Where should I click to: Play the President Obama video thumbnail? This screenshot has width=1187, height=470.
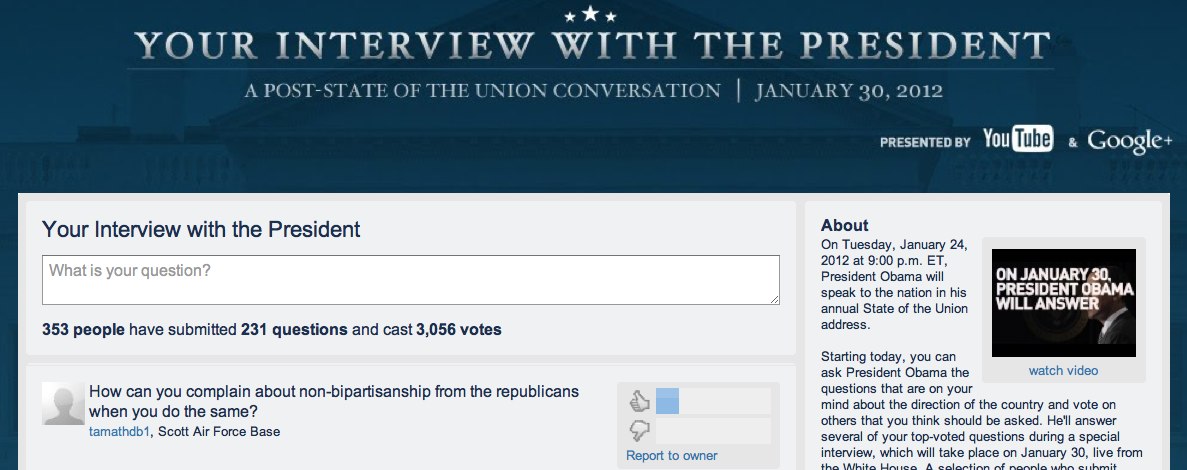click(1064, 303)
